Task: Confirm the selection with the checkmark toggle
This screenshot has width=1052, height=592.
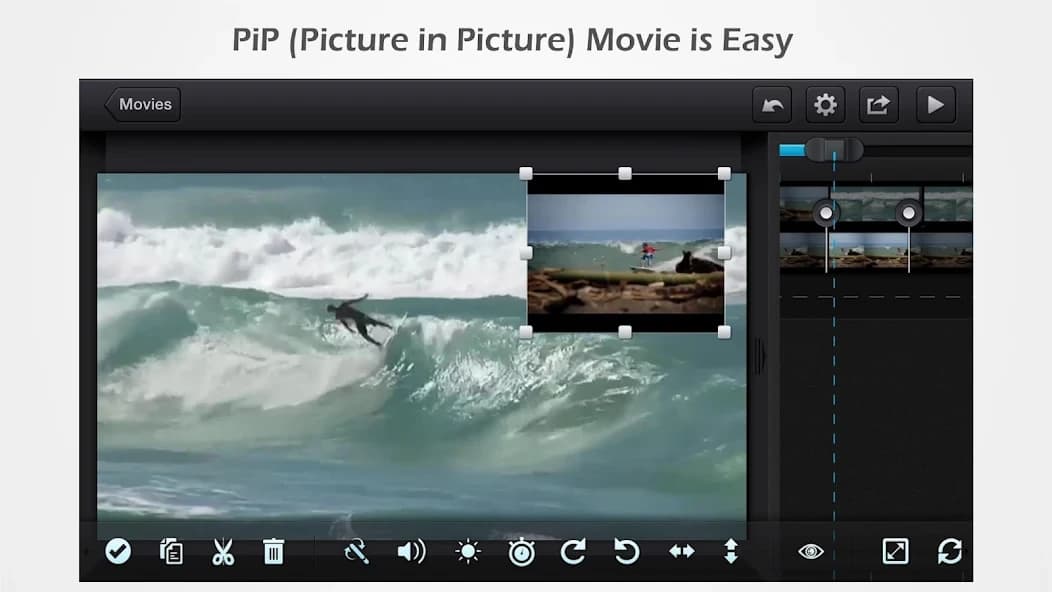Action: (118, 551)
